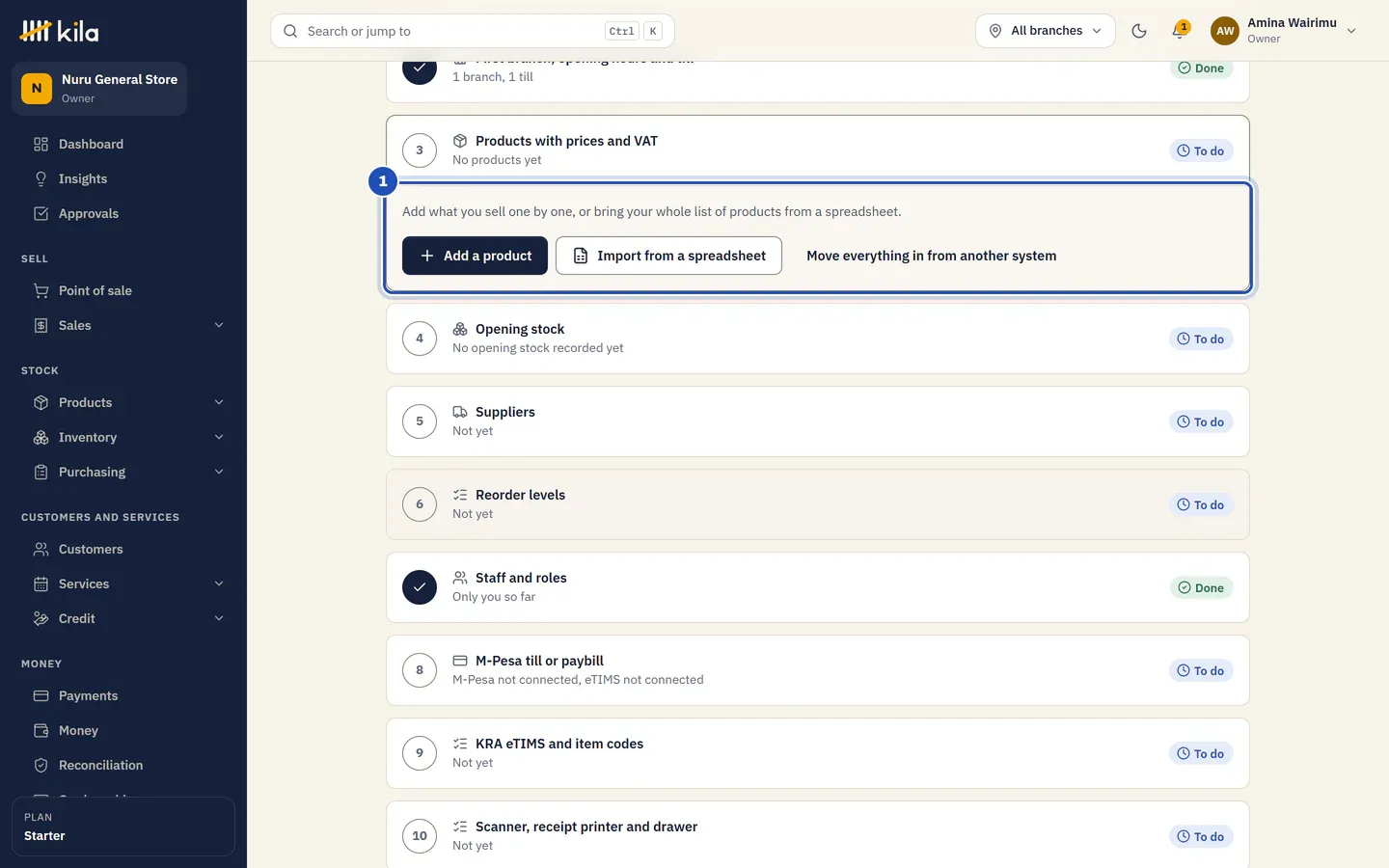Click the Purchasing clipboard icon
Screen dimensions: 1389x868
pos(41,473)
